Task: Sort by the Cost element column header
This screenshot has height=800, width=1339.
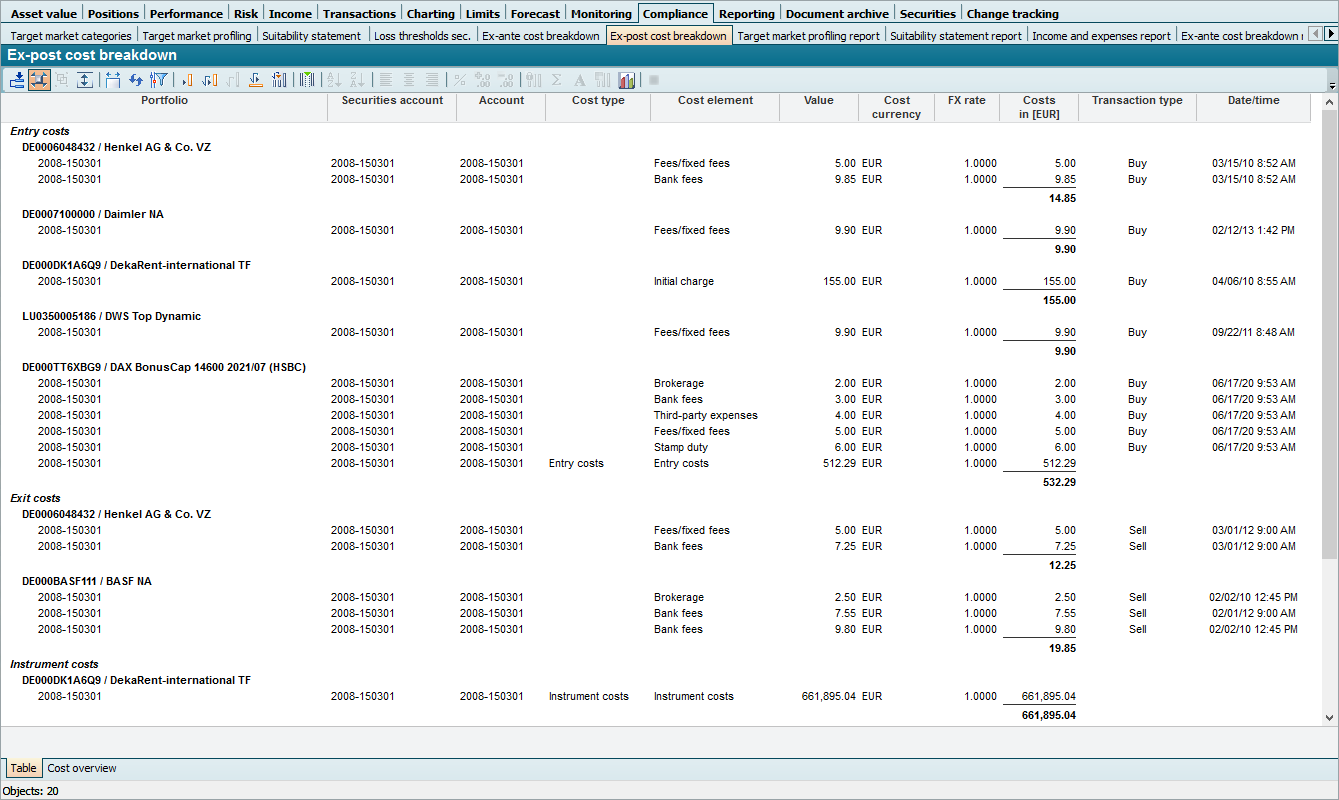Action: tap(715, 100)
